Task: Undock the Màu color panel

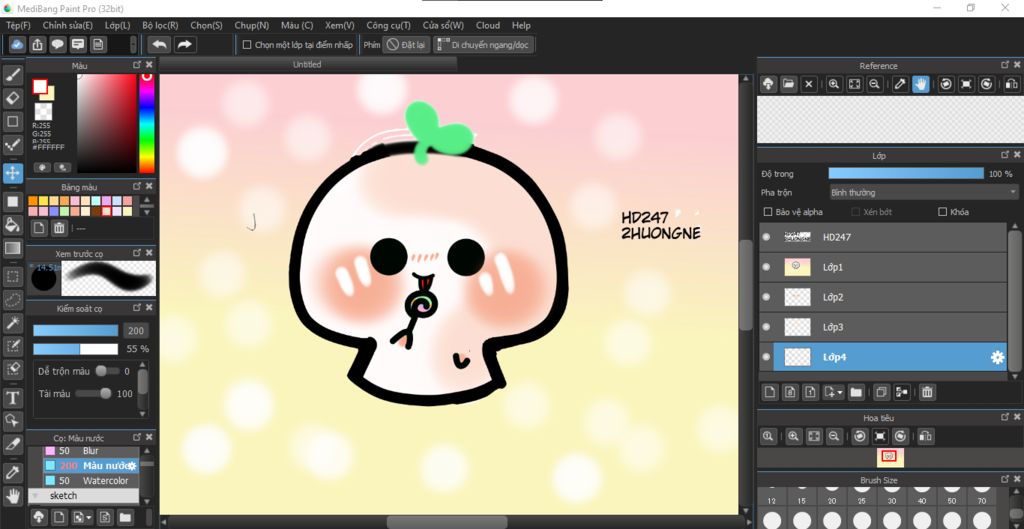Action: pyautogui.click(x=137, y=65)
